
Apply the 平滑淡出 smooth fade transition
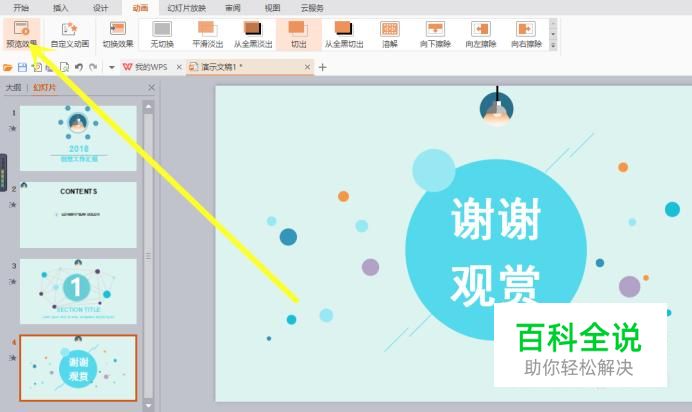[x=207, y=34]
